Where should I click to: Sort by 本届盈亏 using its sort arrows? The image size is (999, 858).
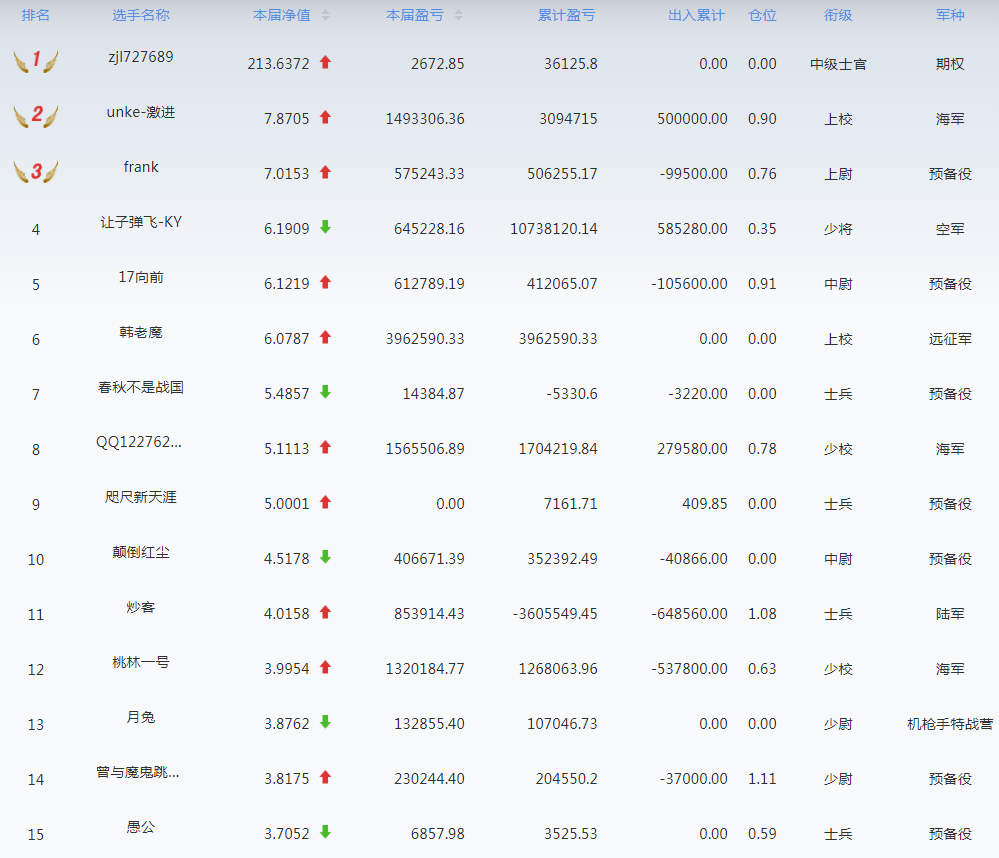(459, 15)
